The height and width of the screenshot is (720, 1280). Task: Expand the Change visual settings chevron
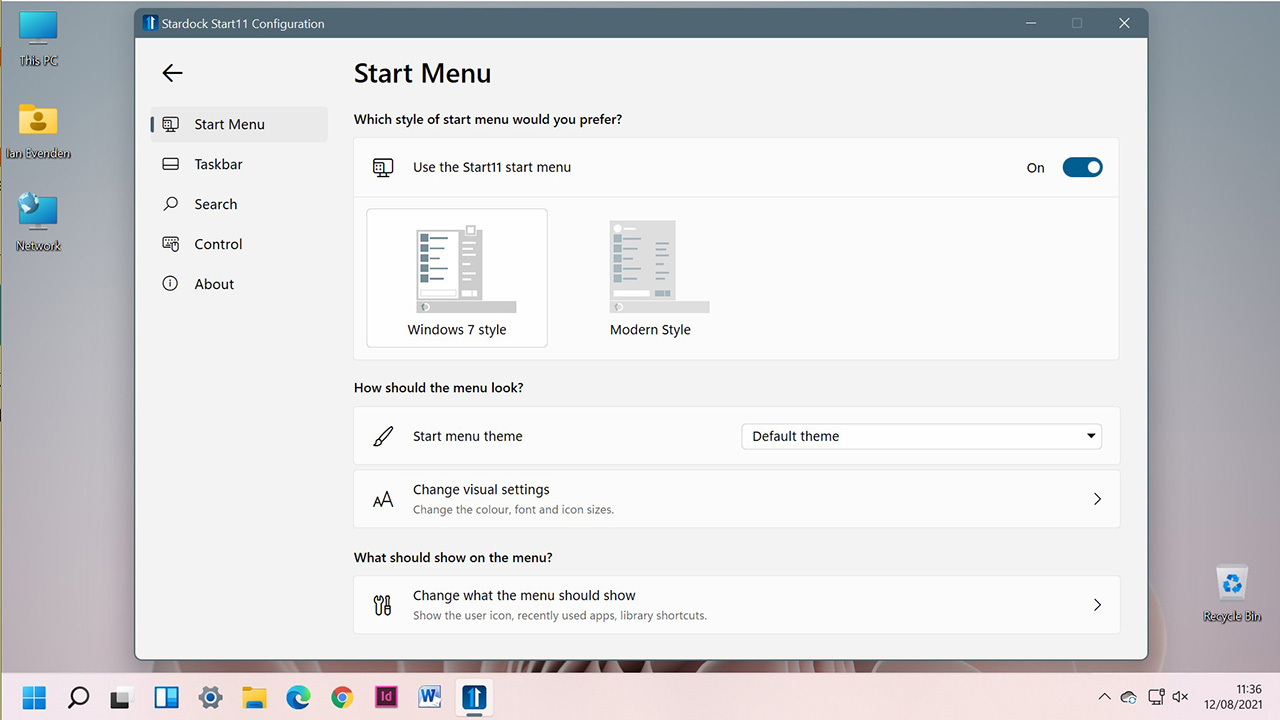pos(1097,498)
